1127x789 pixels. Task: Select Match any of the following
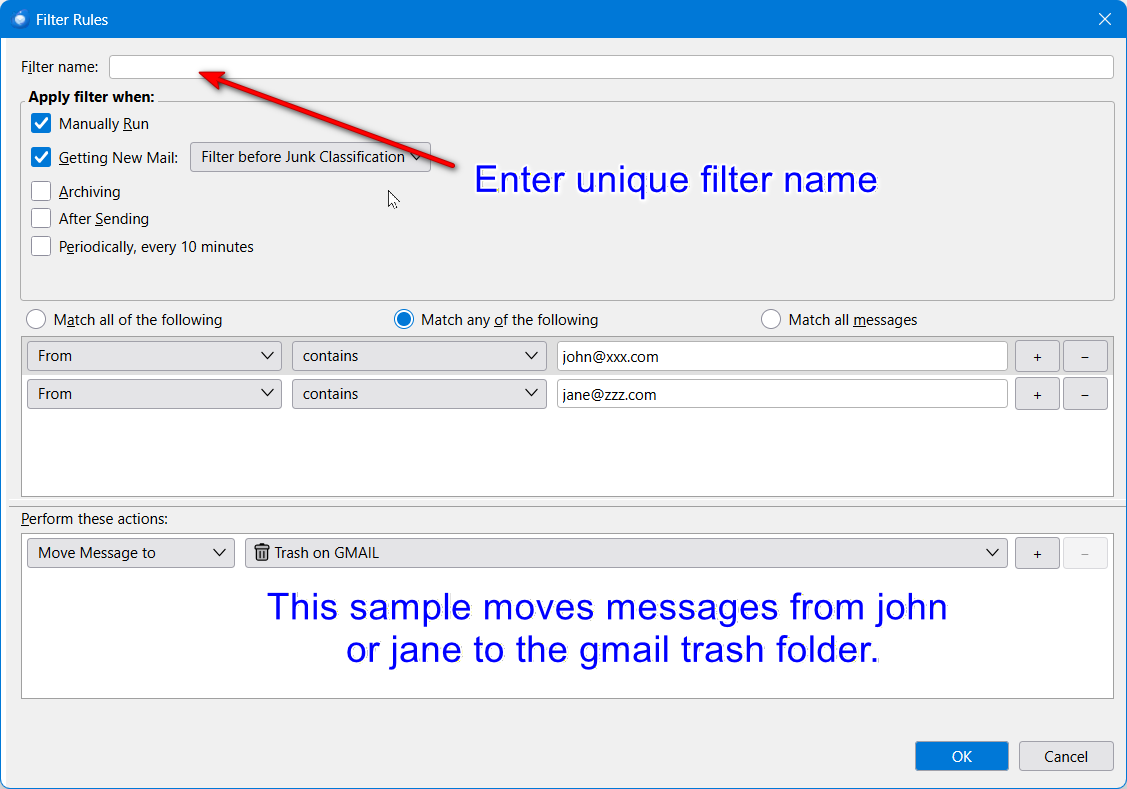point(404,319)
